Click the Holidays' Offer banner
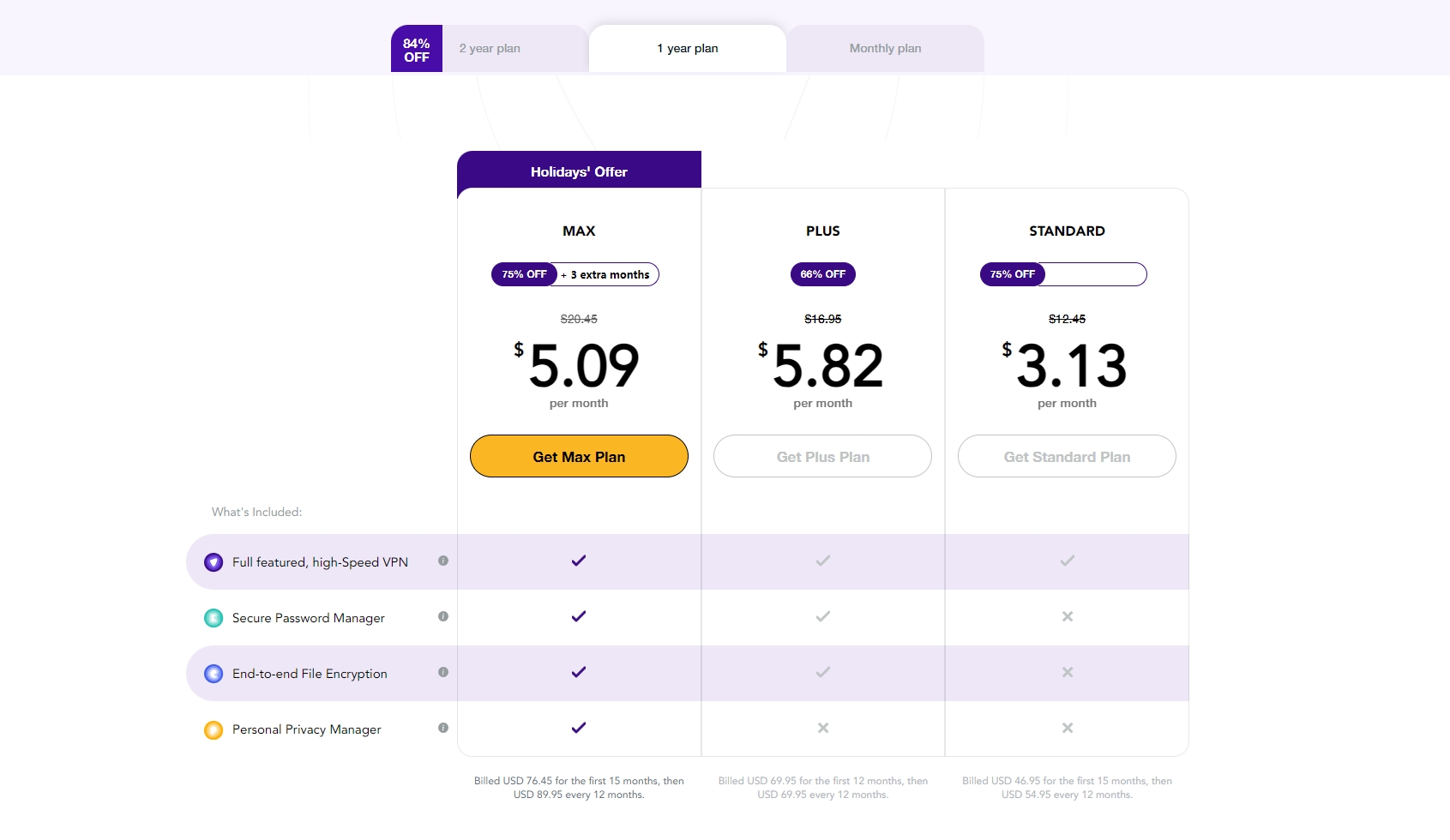This screenshot has width=1450, height=840. pos(579,171)
